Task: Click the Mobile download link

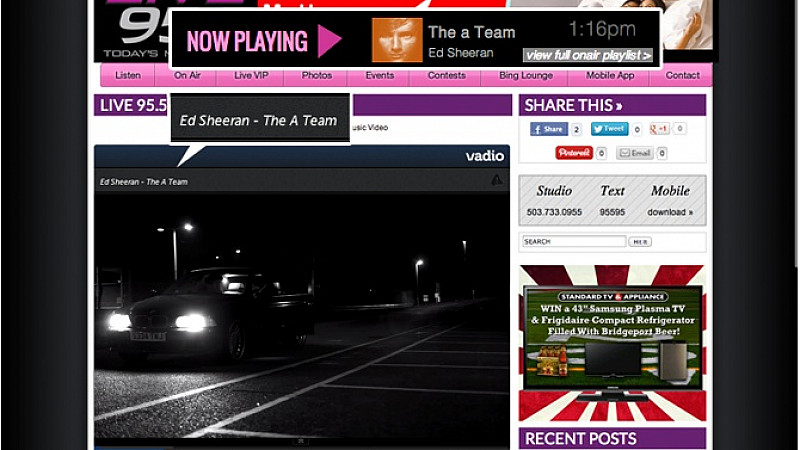Action: tap(670, 212)
